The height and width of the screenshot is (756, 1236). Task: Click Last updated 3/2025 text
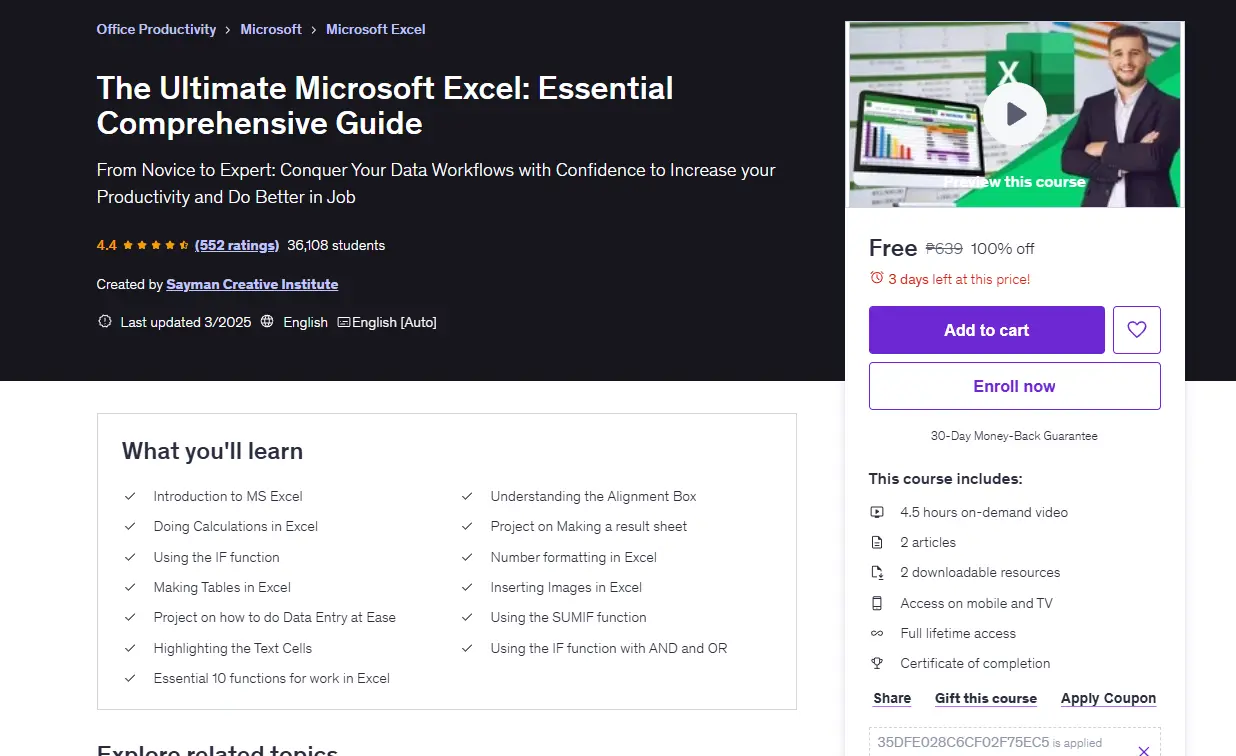(185, 322)
